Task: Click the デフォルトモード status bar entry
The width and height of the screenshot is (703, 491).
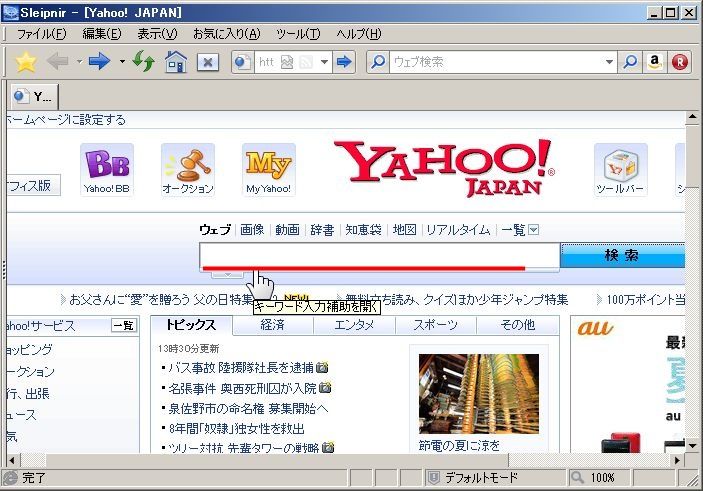Action: pos(481,478)
